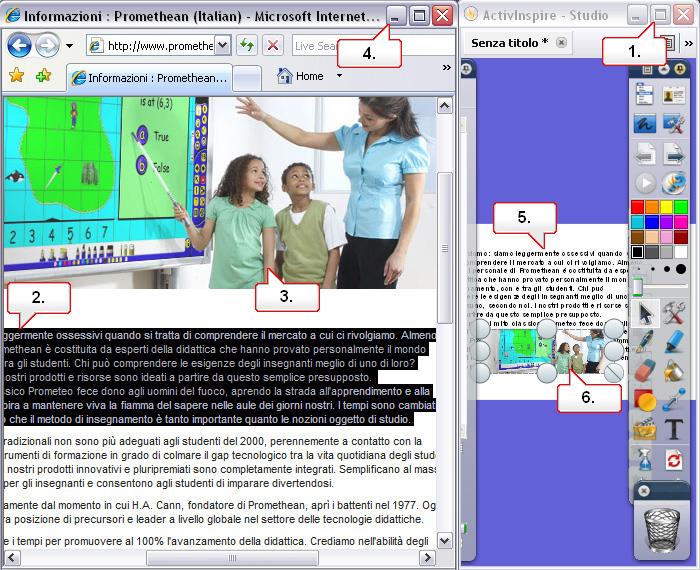Pick the yellow color swatch
Viewport: 700px width, 570px height.
pos(667,207)
